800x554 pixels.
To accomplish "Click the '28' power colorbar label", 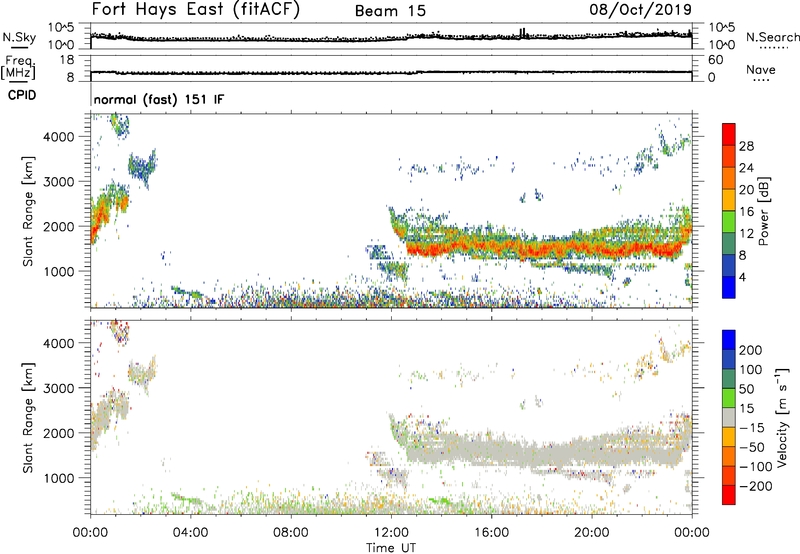I will (746, 146).
